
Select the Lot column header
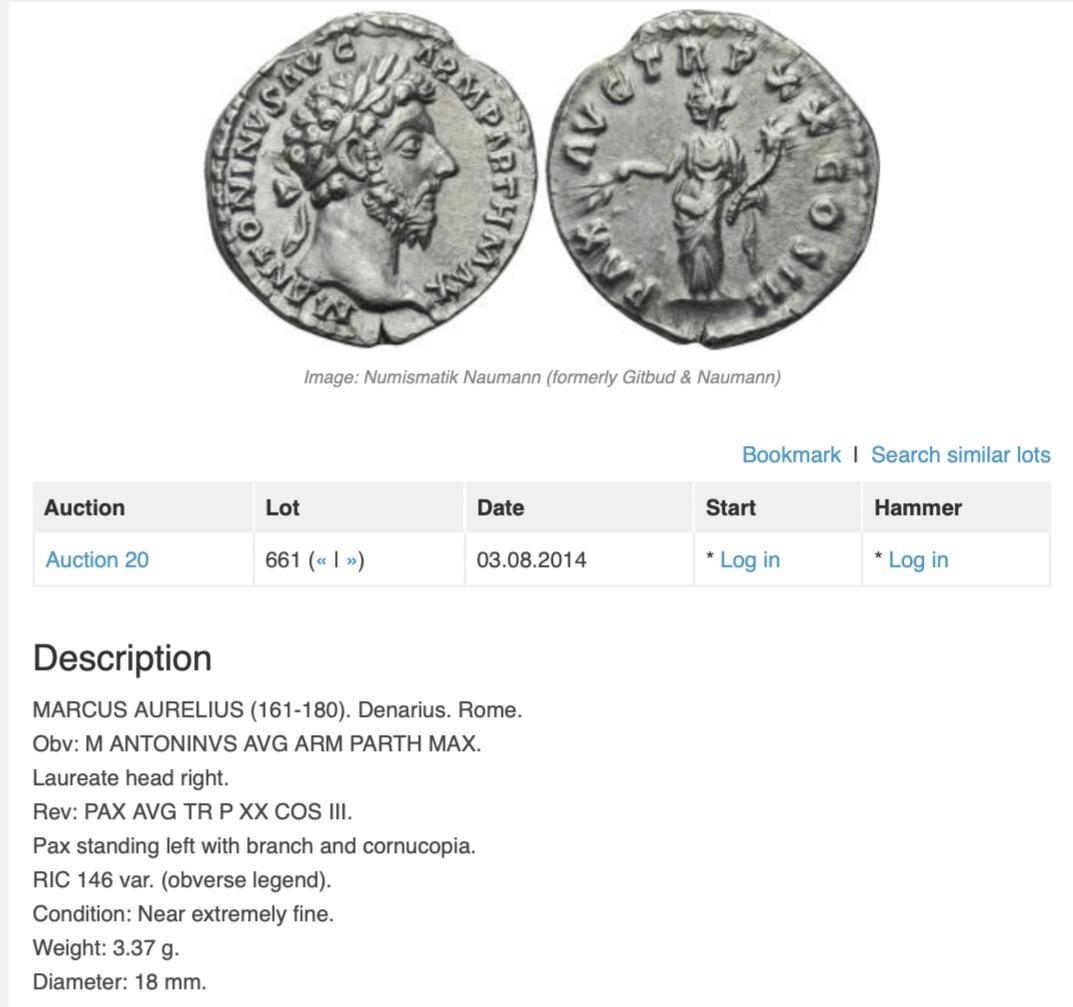(x=282, y=508)
